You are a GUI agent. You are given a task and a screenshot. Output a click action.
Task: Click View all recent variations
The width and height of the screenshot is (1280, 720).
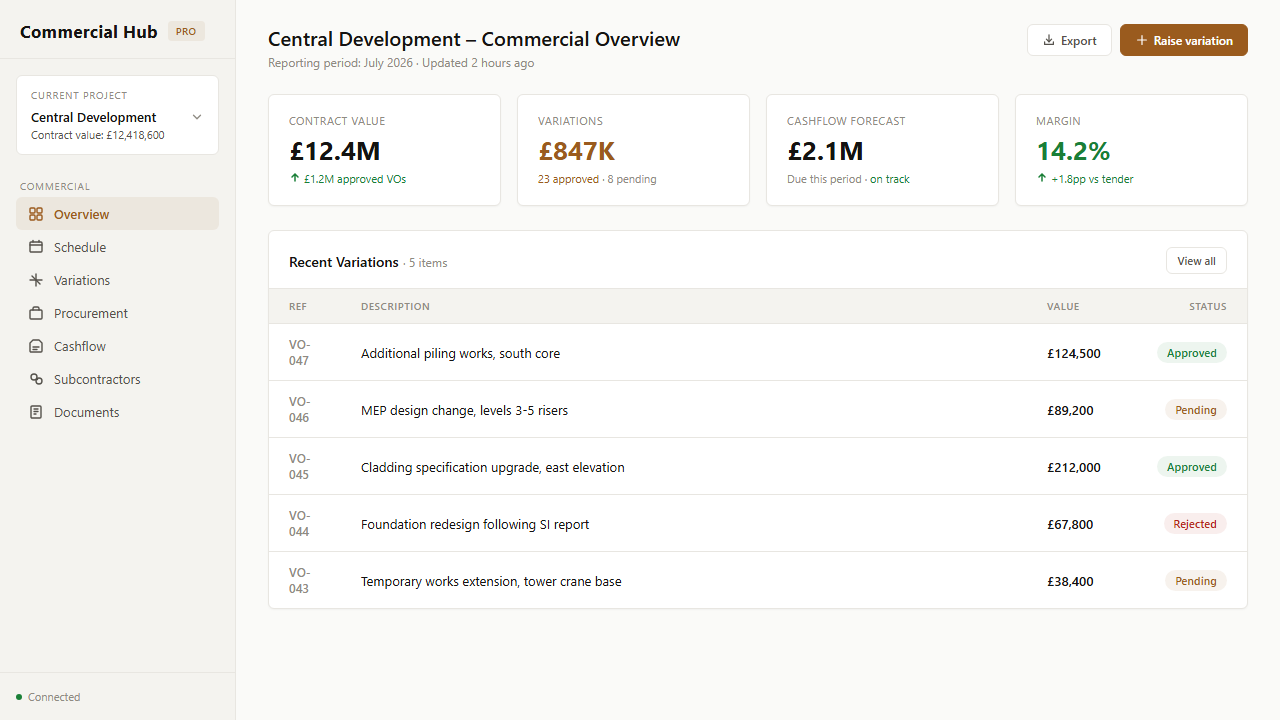pyautogui.click(x=1196, y=261)
